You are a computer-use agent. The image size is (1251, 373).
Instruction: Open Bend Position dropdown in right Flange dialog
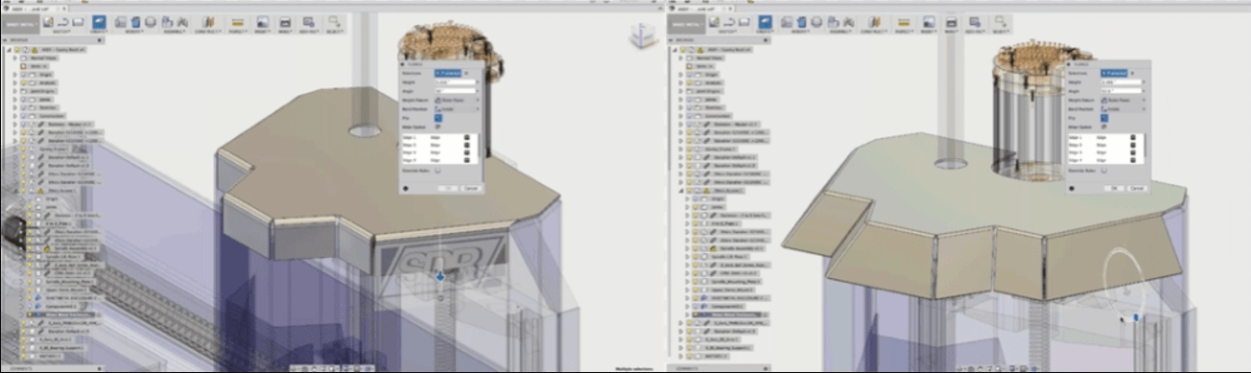[1122, 109]
